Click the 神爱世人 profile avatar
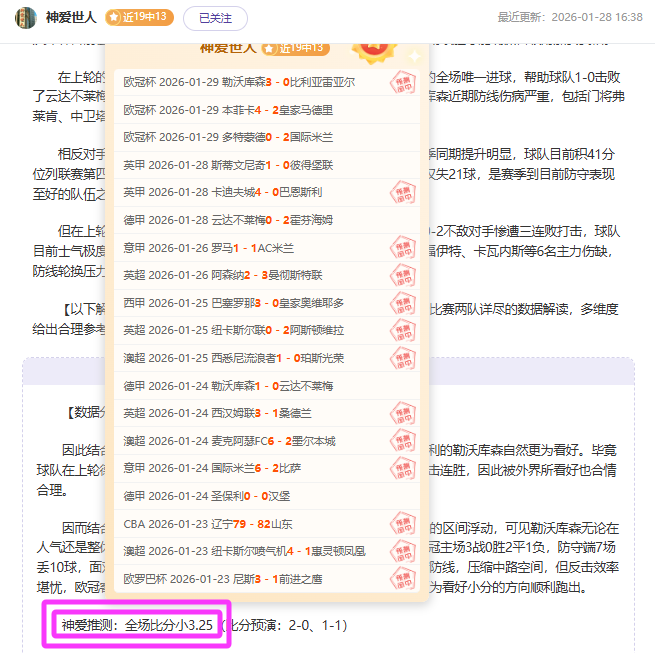Viewport: 655px width, 653px height. point(26,17)
